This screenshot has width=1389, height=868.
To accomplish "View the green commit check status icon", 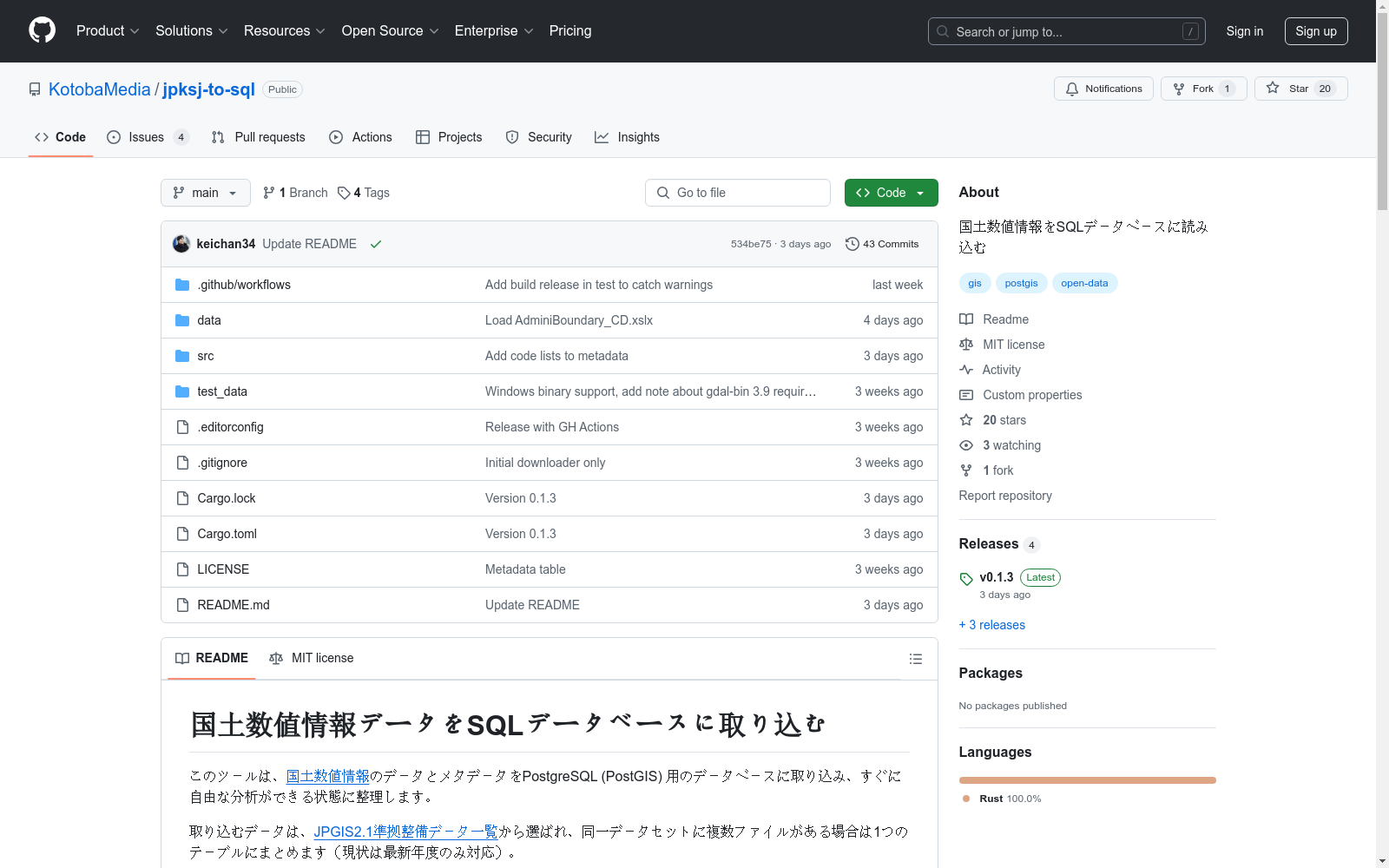I will click(376, 244).
